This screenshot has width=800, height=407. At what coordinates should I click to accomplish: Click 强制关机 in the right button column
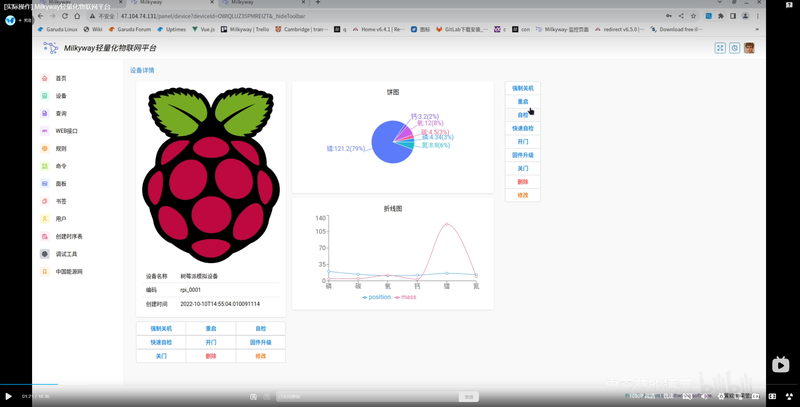522,88
